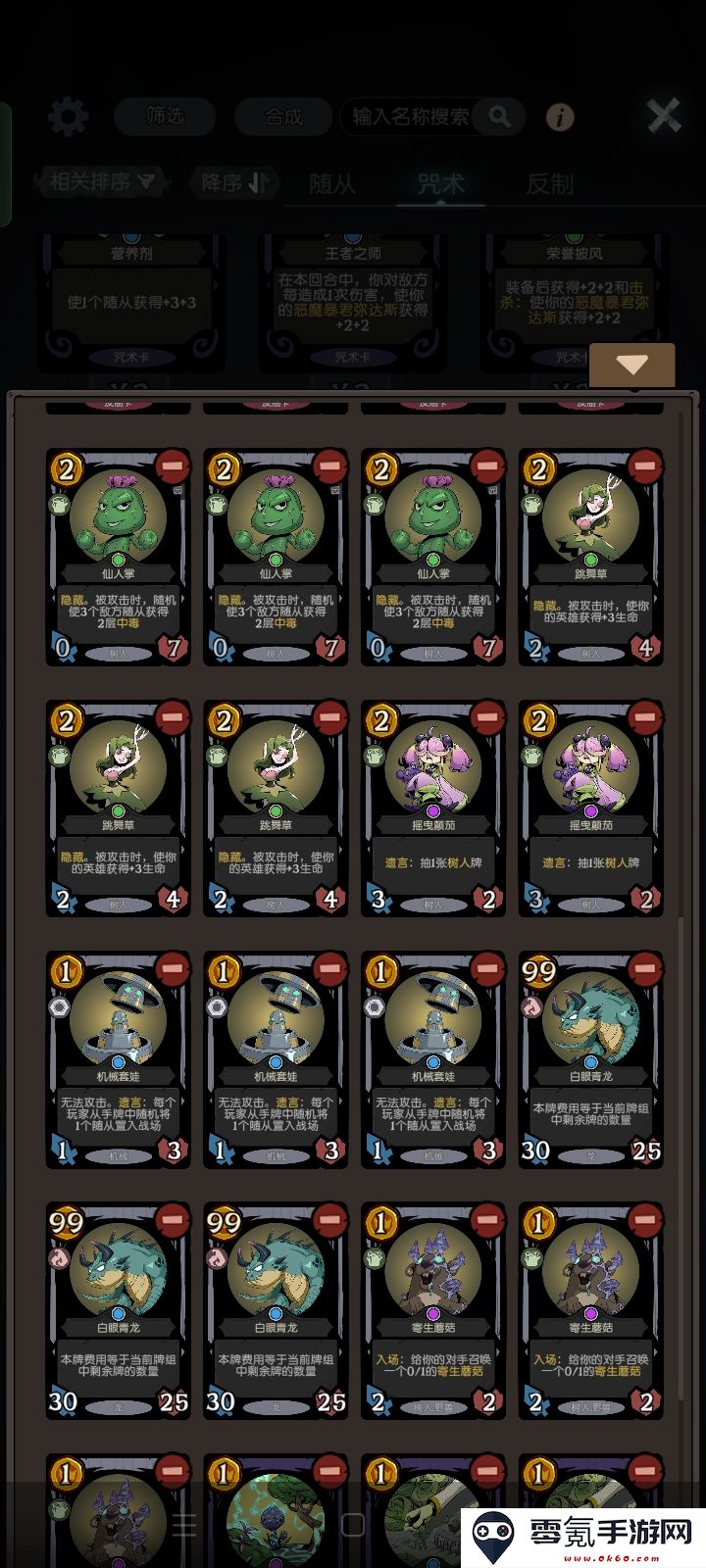Click minus icon on first 机械套娃 card
Screen dimensions: 706x1568
tap(173, 967)
